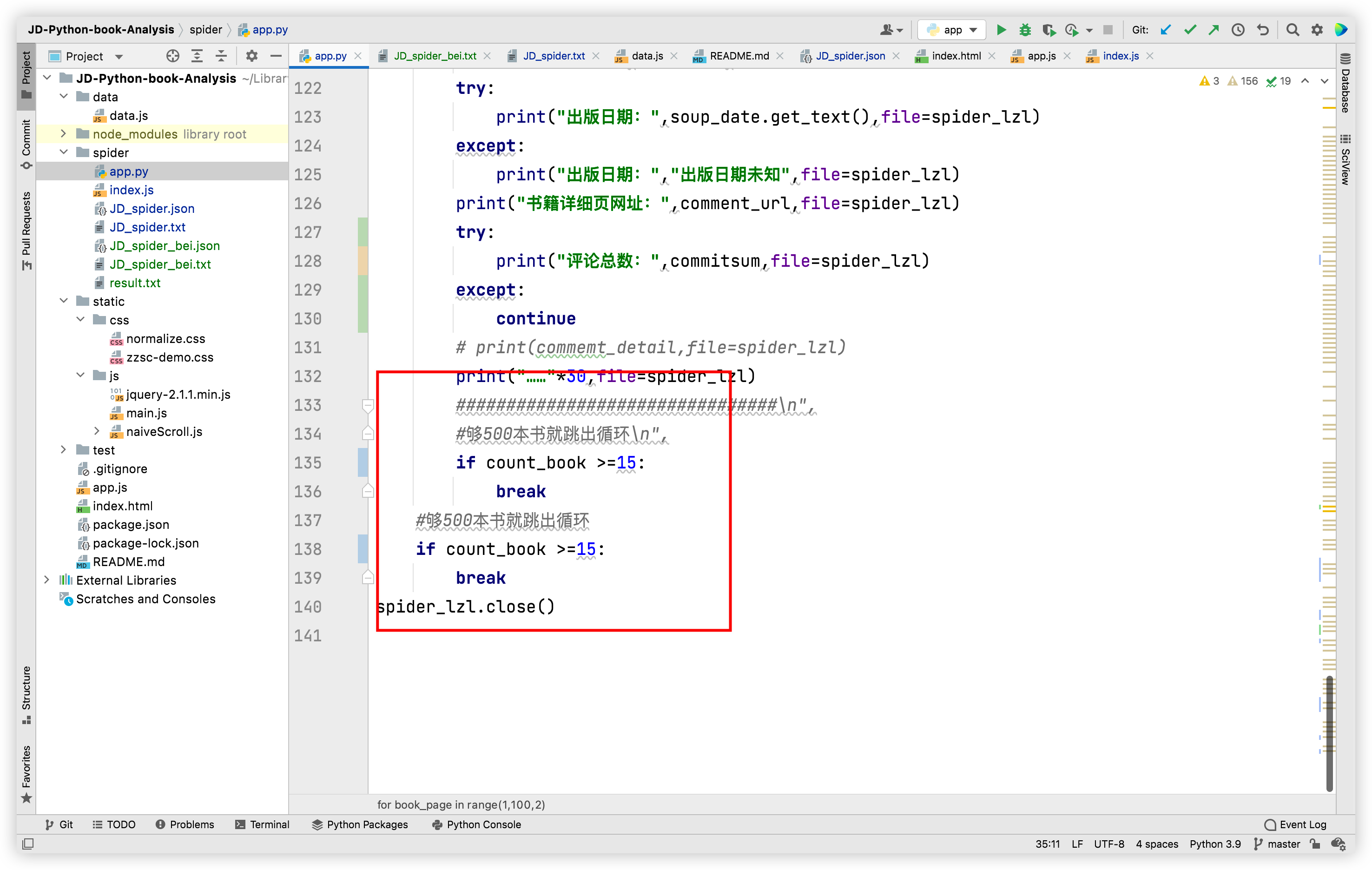Open the Commit tool window
The width and height of the screenshot is (1372, 870).
click(26, 144)
